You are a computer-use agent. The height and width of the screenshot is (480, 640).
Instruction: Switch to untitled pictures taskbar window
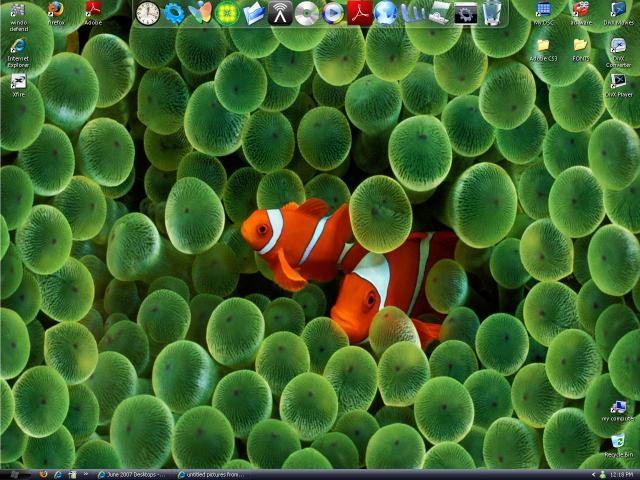[x=211, y=475]
